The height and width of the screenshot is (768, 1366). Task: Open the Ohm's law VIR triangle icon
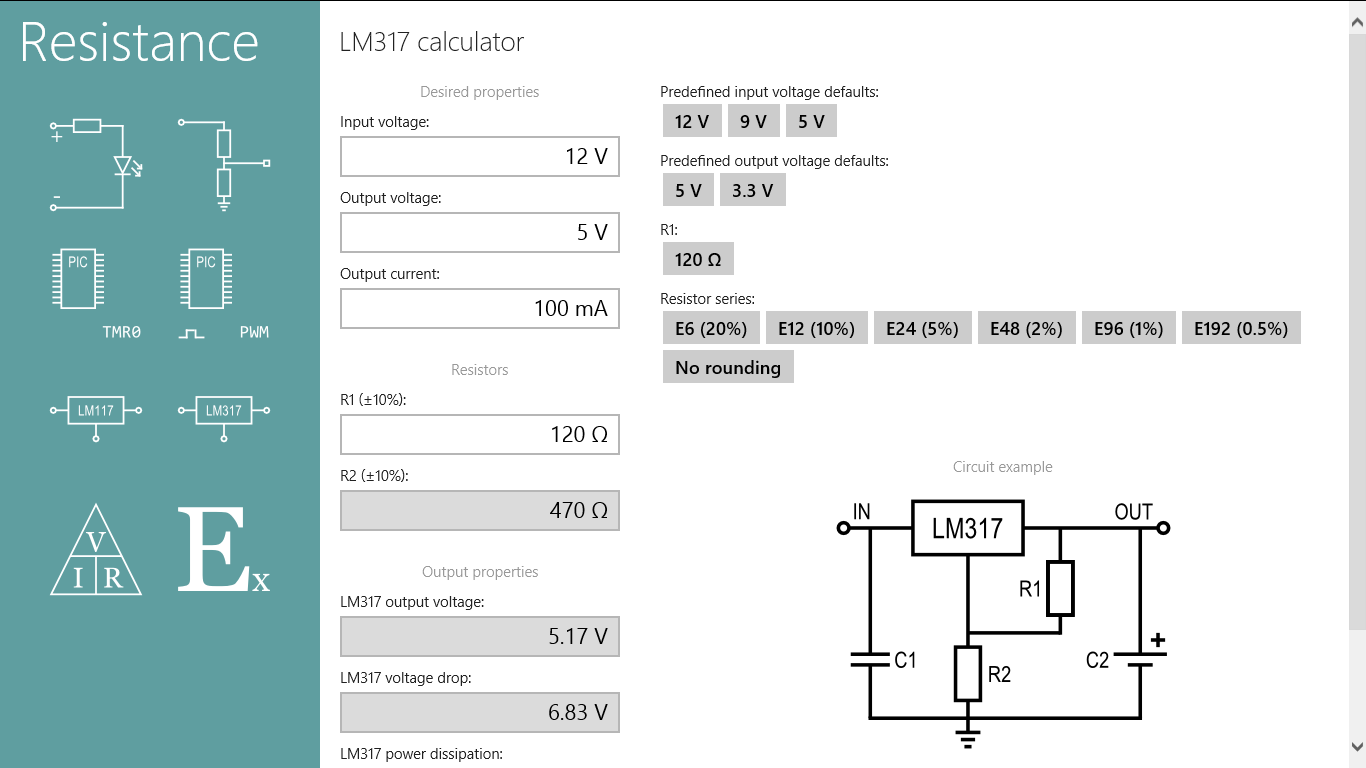pyautogui.click(x=96, y=550)
